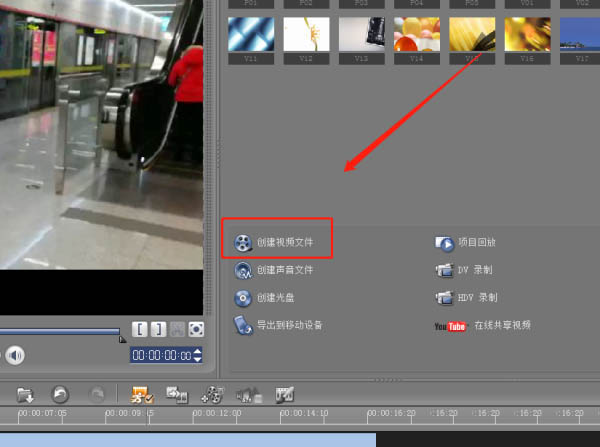Click YouTube share video online (在线共享视频)

(483, 326)
